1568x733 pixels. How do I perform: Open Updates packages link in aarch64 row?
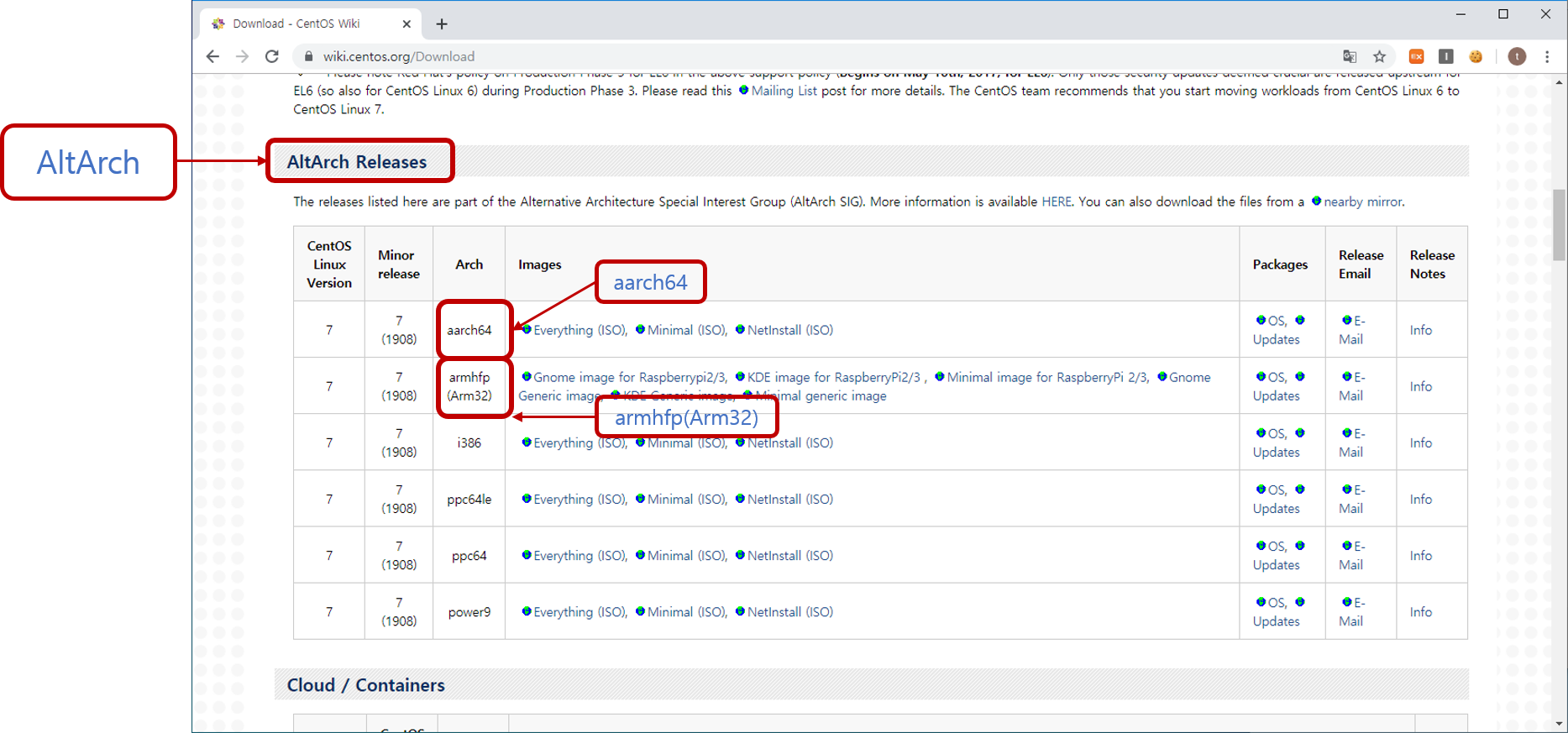coord(1276,339)
